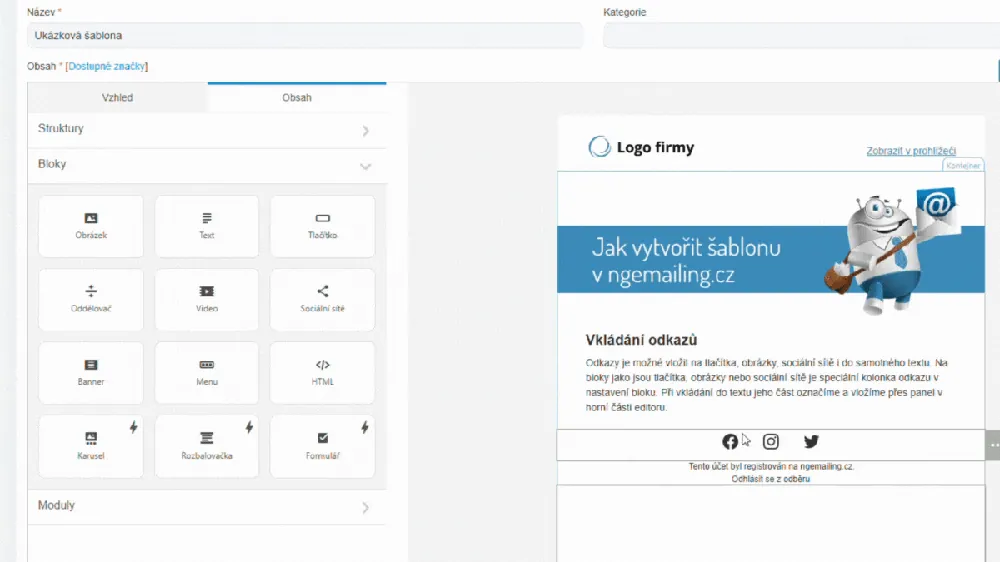Select the Banner block
Screen dimensions: 1000x562
coord(91,372)
